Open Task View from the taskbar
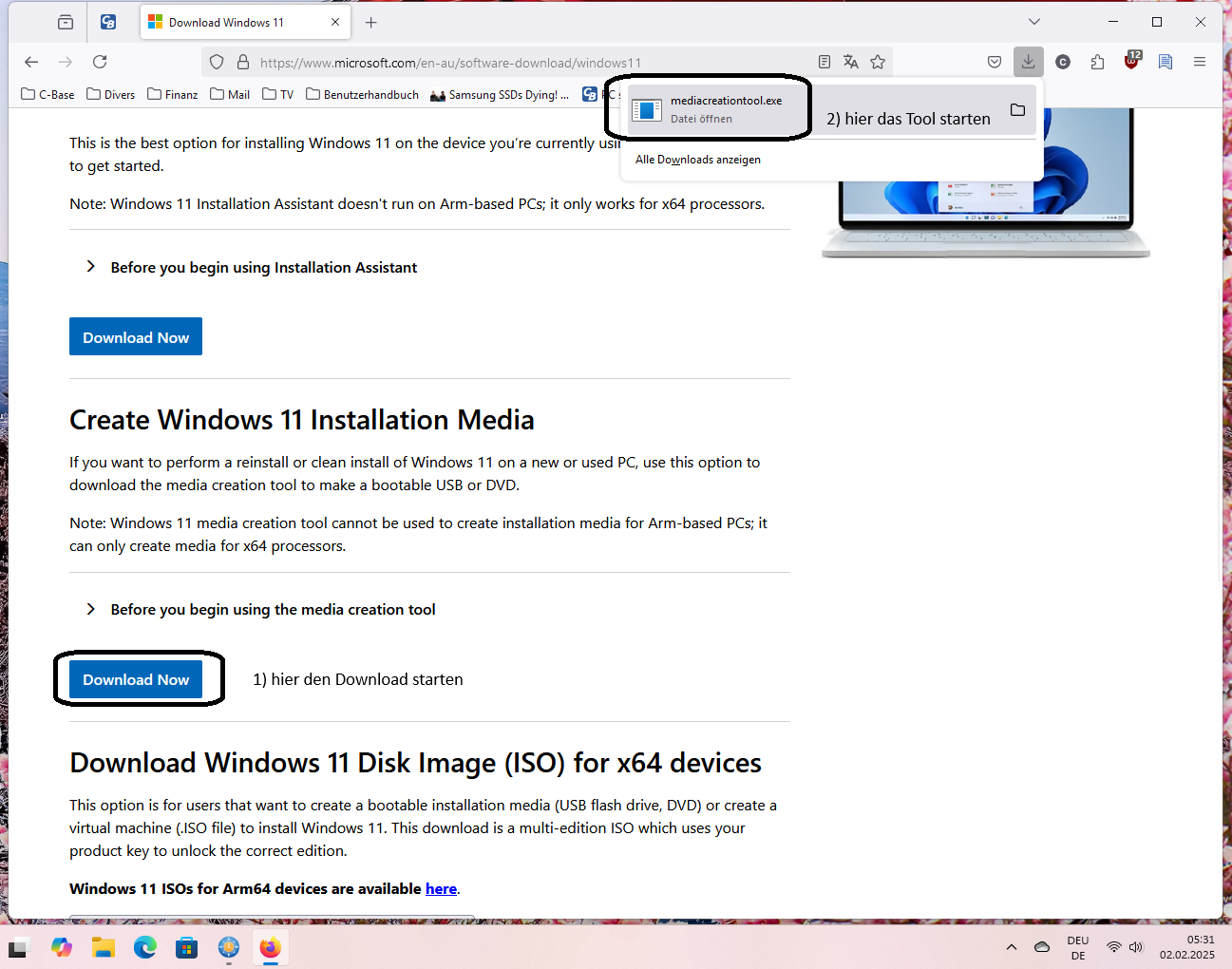Screen dimensions: 1232x969 click(20, 947)
